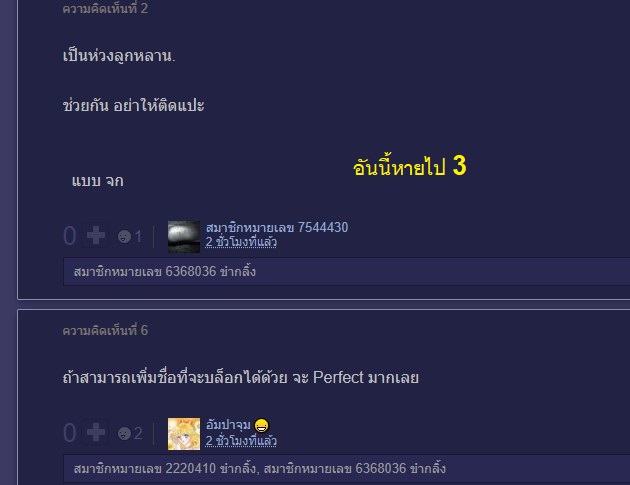Click emotion count 2 on comment 6
Viewport: 630px width, 485px height.
138,433
